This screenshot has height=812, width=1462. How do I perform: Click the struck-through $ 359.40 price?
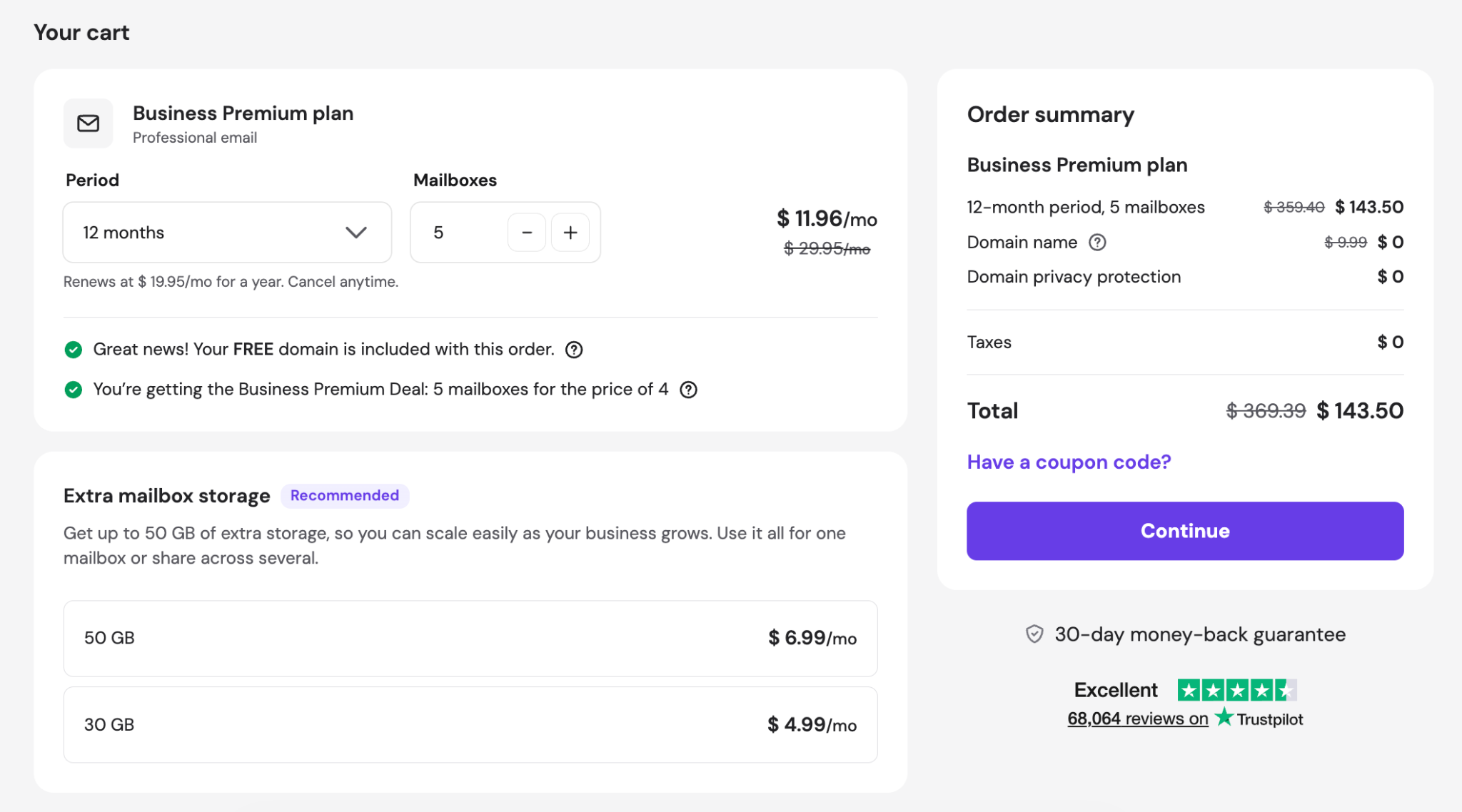coord(1294,207)
